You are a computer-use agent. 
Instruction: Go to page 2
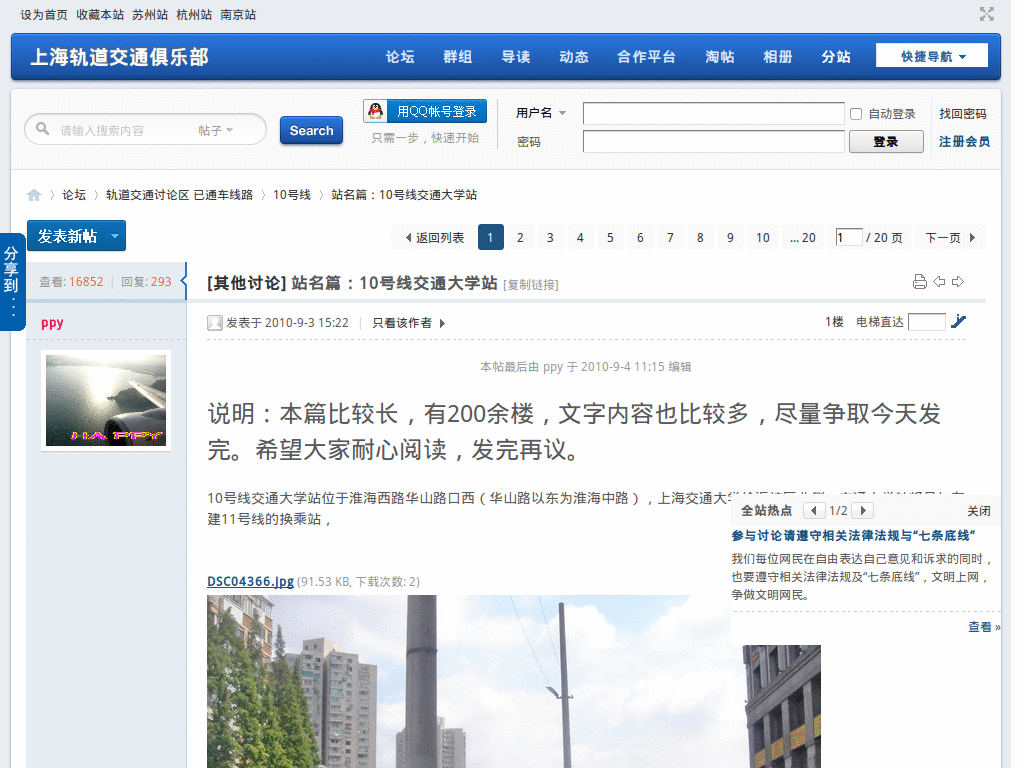point(520,238)
